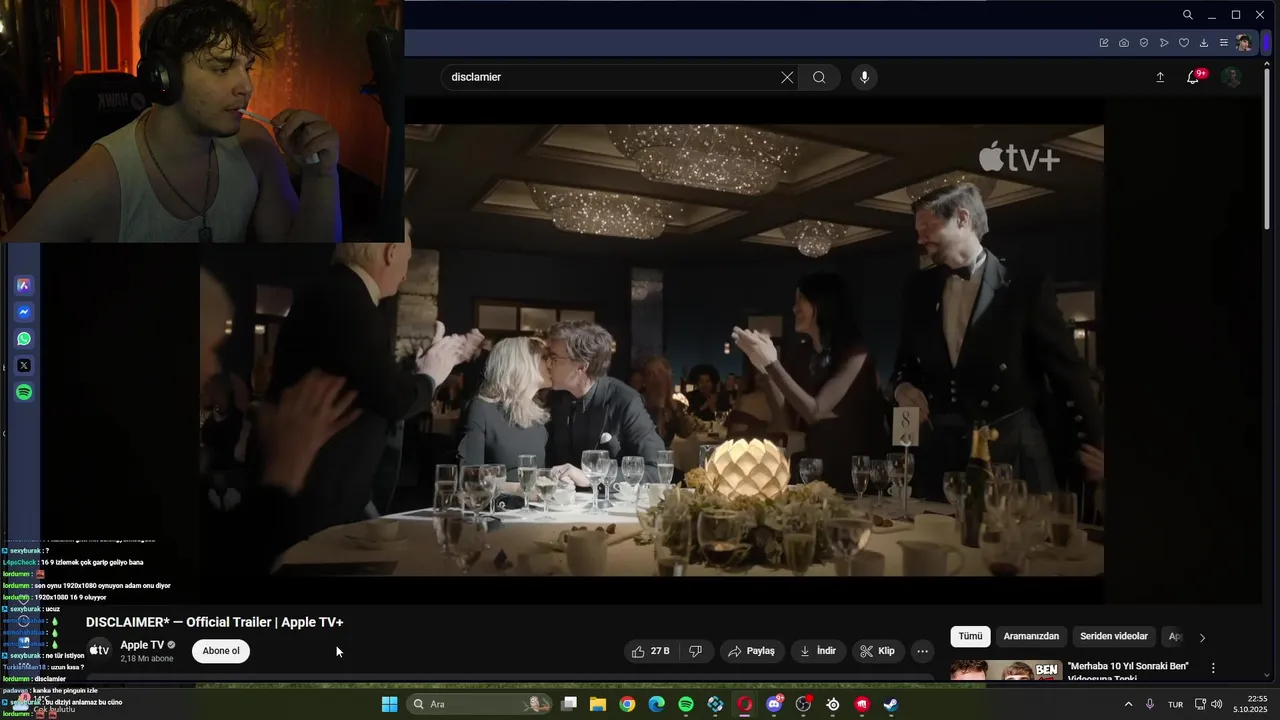This screenshot has height=720, width=1280.
Task: Open options for Merhaba 10 Yıl Sonraki Ben video
Action: [1213, 668]
